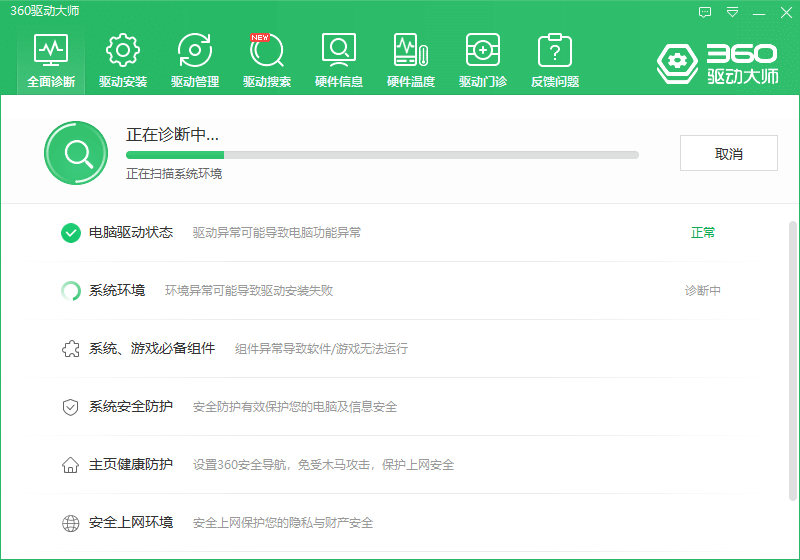Open the title bar message icon
This screenshot has height=560, width=800.
(705, 12)
